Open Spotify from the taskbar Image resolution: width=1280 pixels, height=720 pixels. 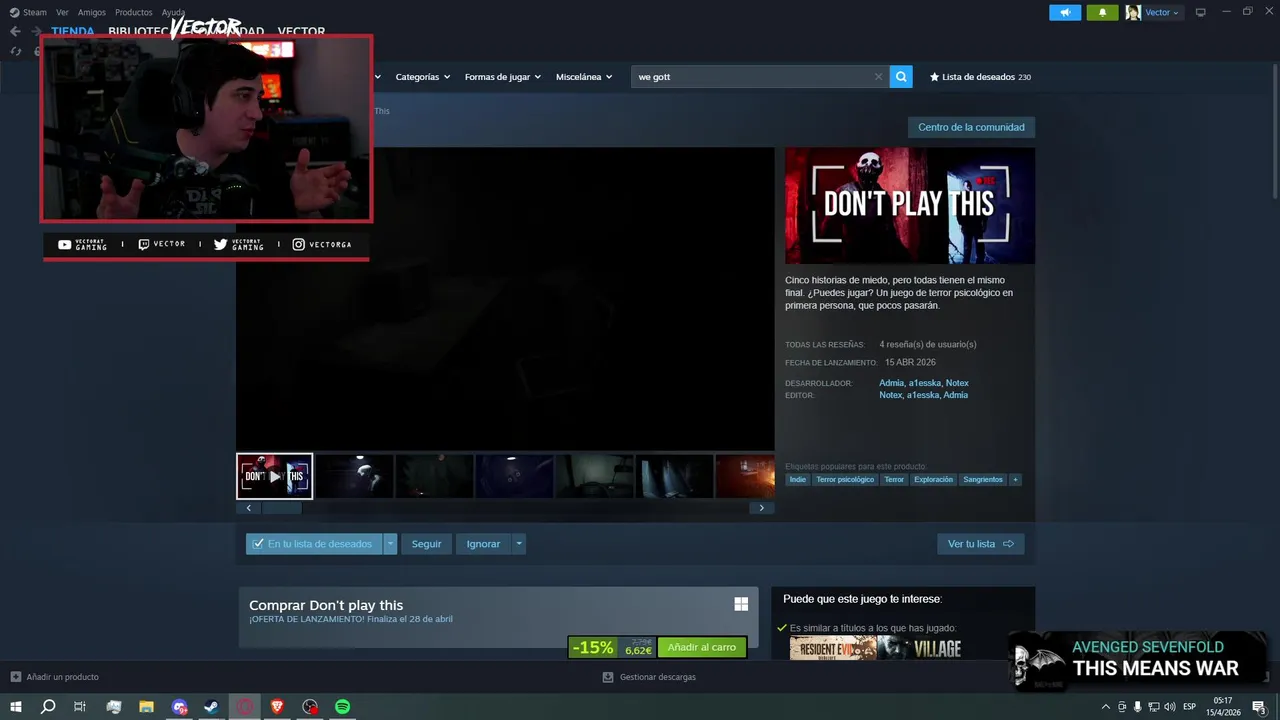pyautogui.click(x=342, y=707)
